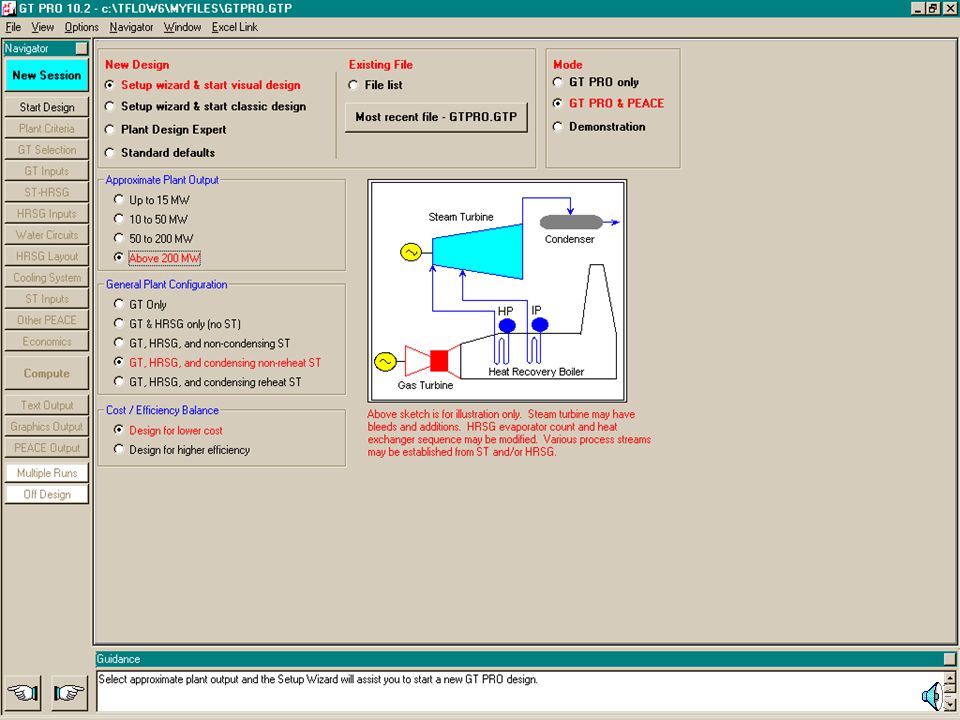Click the Start Design button
The width and height of the screenshot is (960, 720).
(x=47, y=107)
